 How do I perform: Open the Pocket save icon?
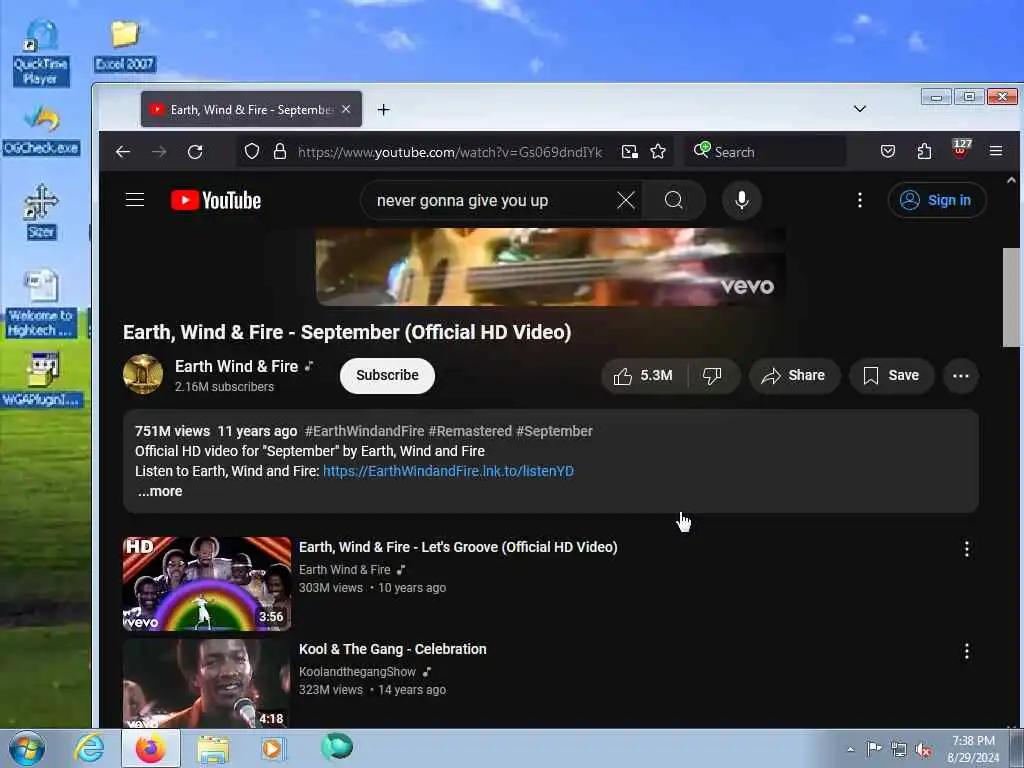tap(888, 152)
